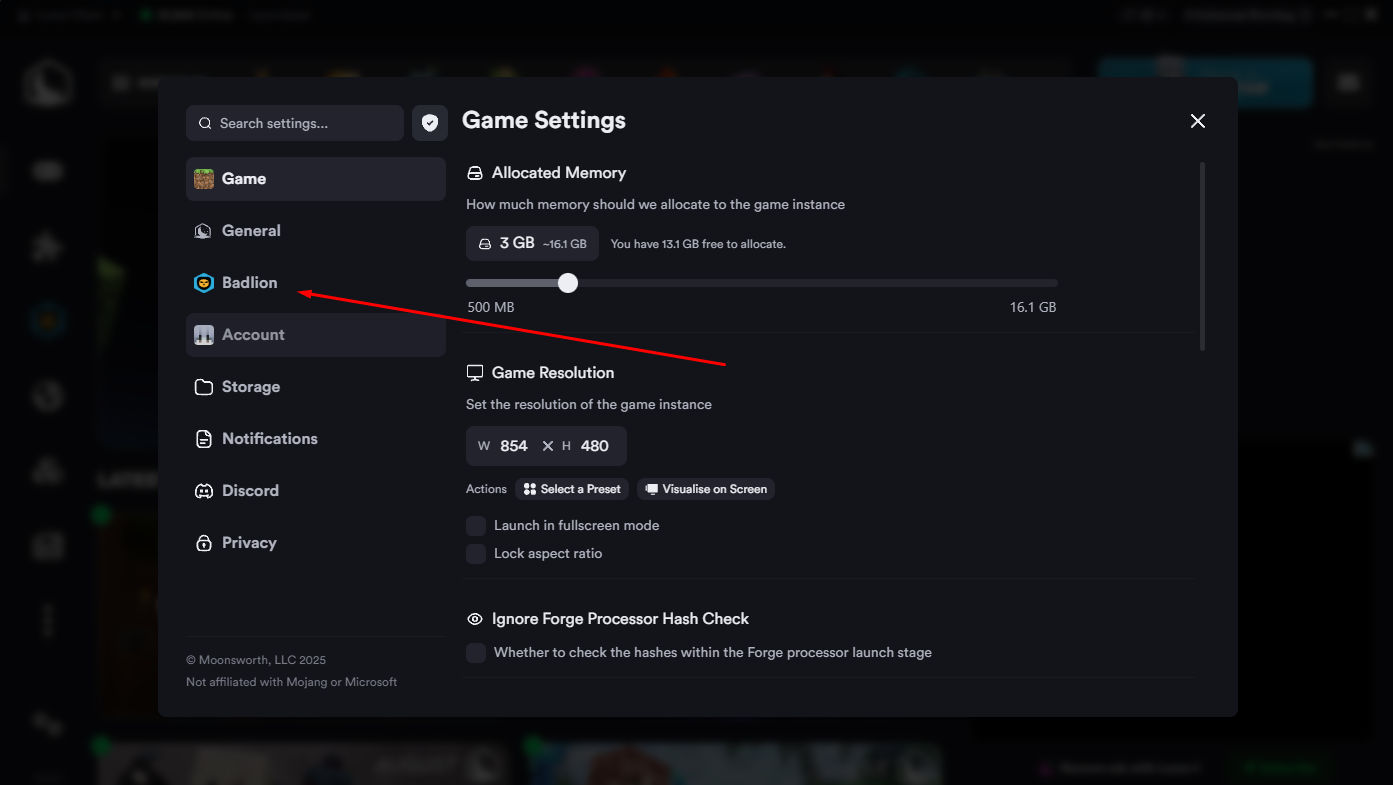
Task: Open the Select a Preset dropdown
Action: pos(572,489)
